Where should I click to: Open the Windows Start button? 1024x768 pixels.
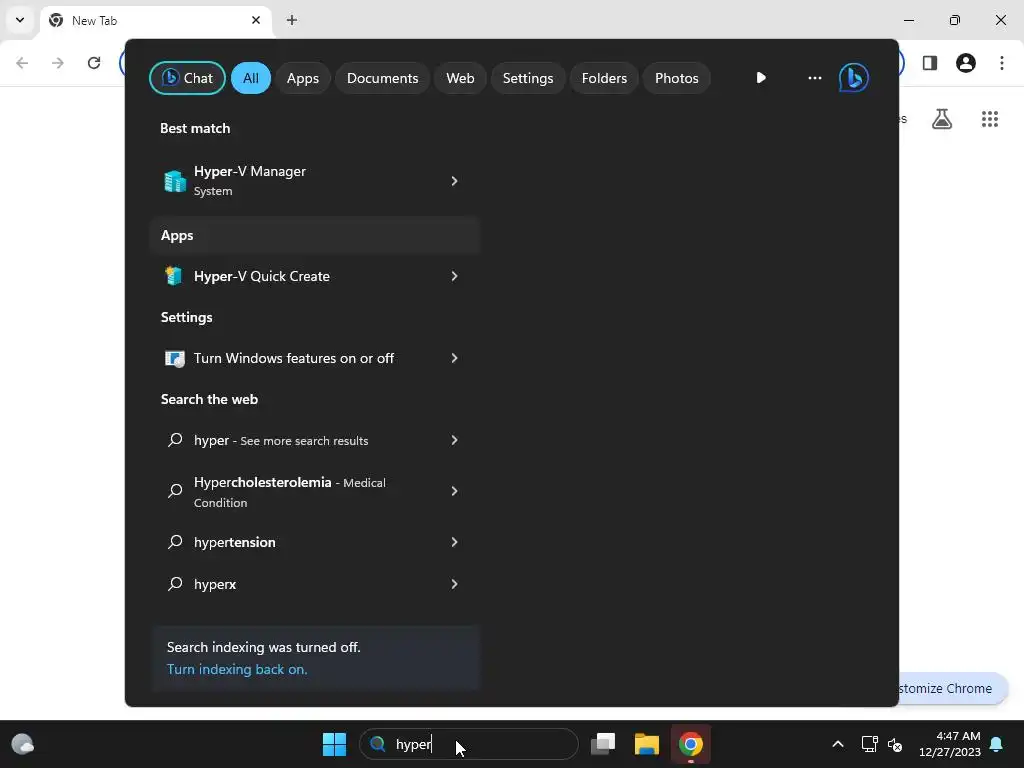click(334, 744)
